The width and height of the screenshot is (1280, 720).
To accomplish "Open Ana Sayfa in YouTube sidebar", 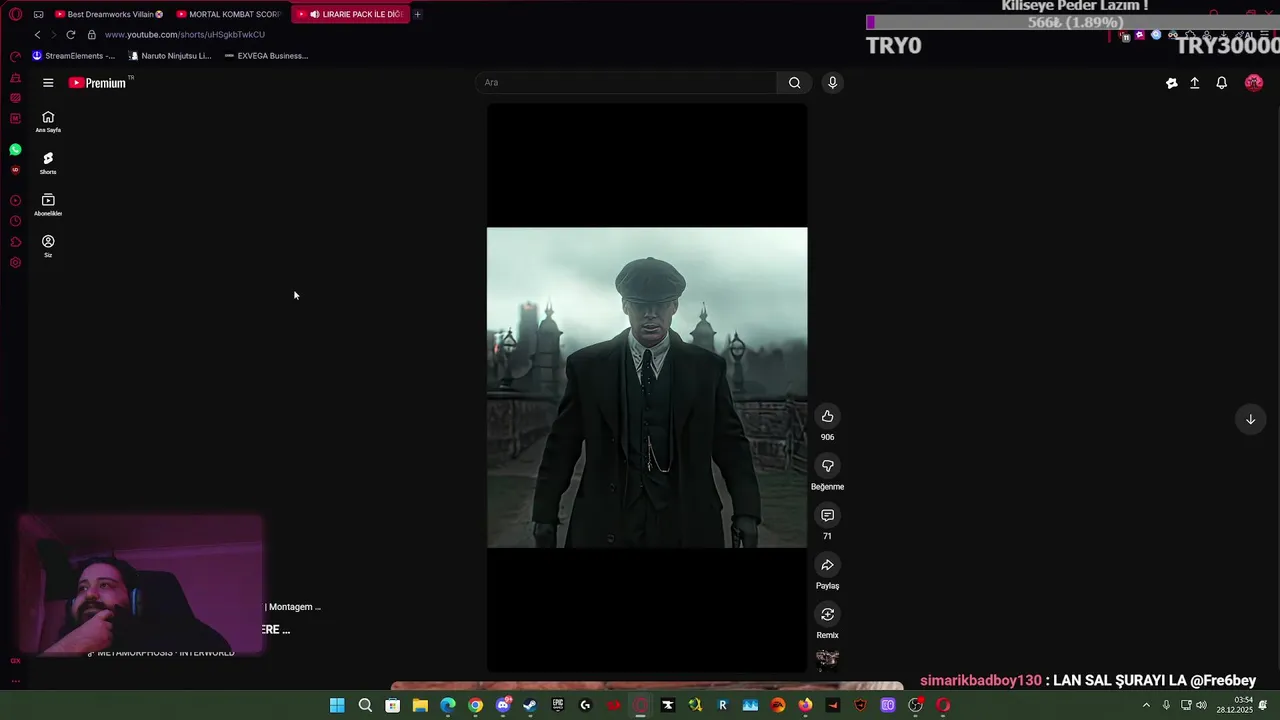I will [x=48, y=121].
